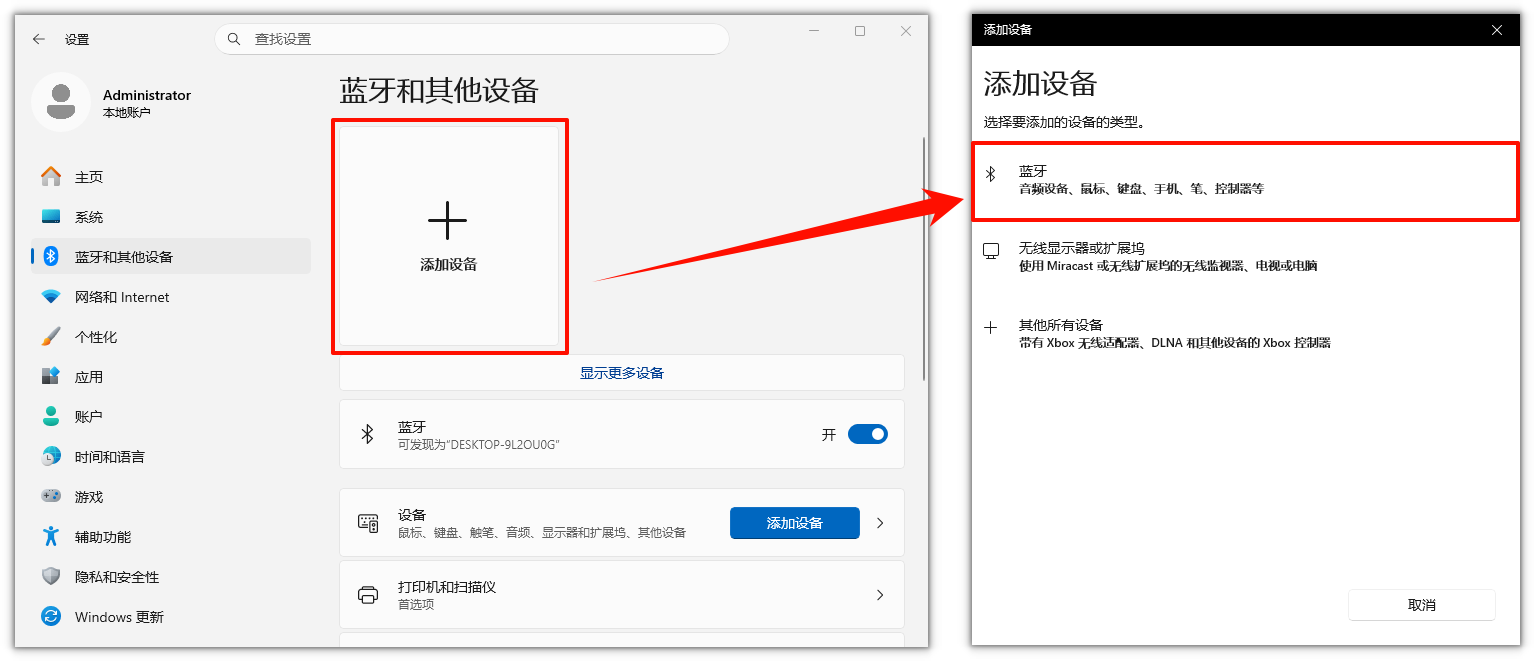Image resolution: width=1537 pixels, height=662 pixels.
Task: Click the Administrator account name
Action: click(x=147, y=95)
